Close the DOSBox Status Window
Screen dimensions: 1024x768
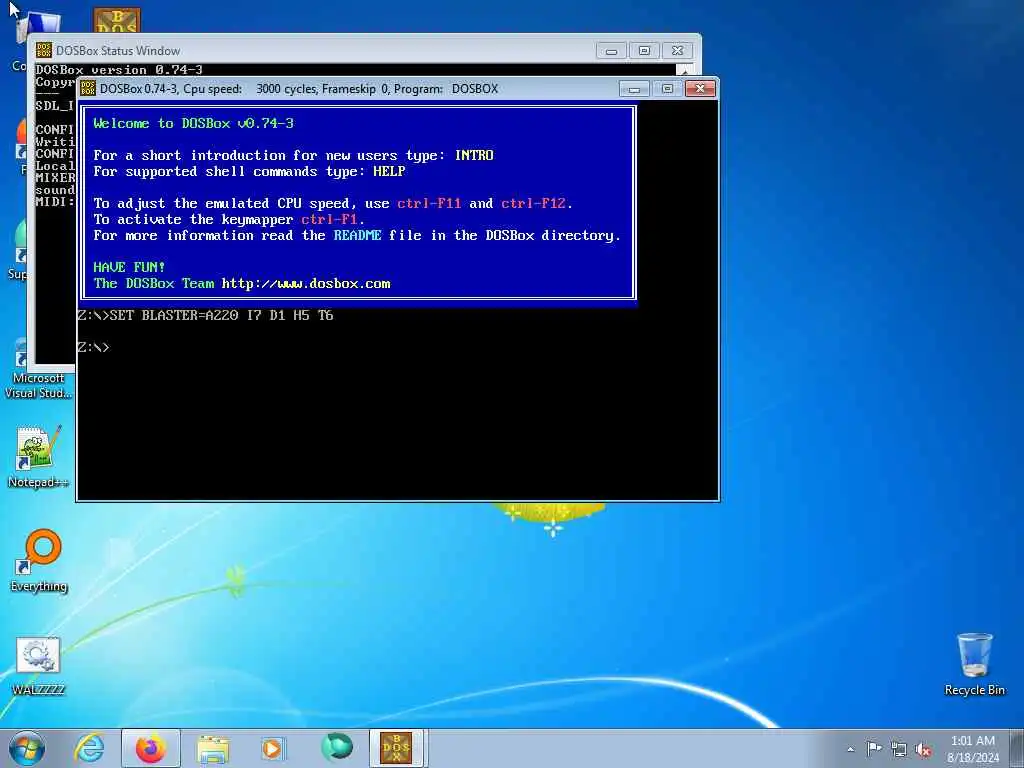click(677, 50)
